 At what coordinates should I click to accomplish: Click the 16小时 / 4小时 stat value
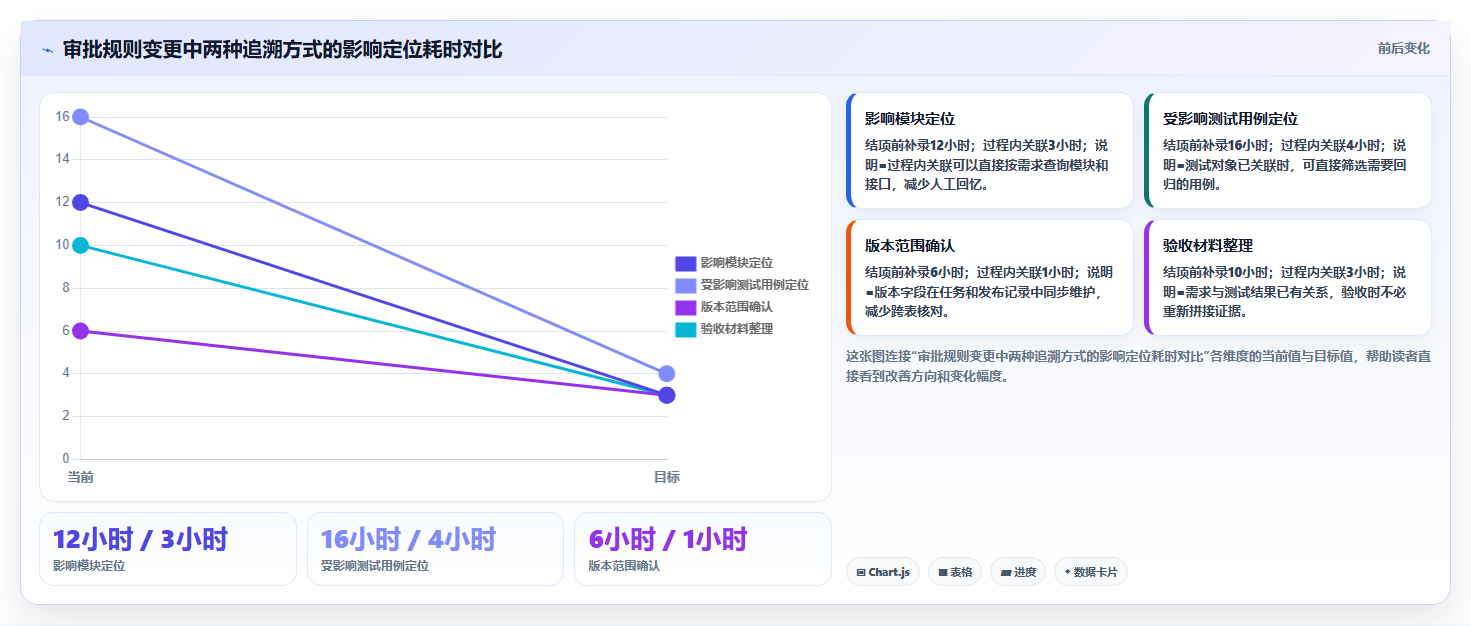tap(408, 540)
